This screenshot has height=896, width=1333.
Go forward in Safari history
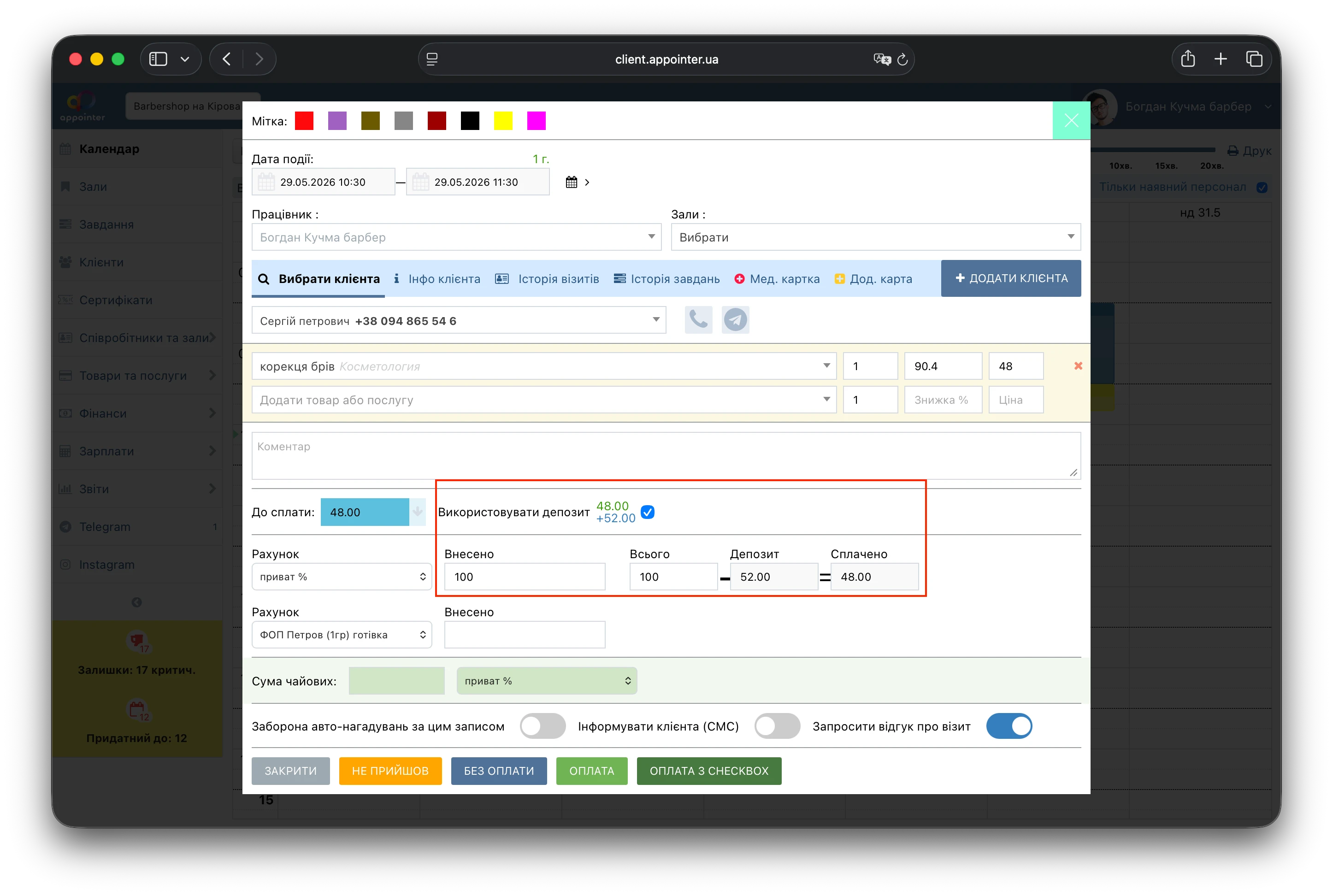pos(260,59)
